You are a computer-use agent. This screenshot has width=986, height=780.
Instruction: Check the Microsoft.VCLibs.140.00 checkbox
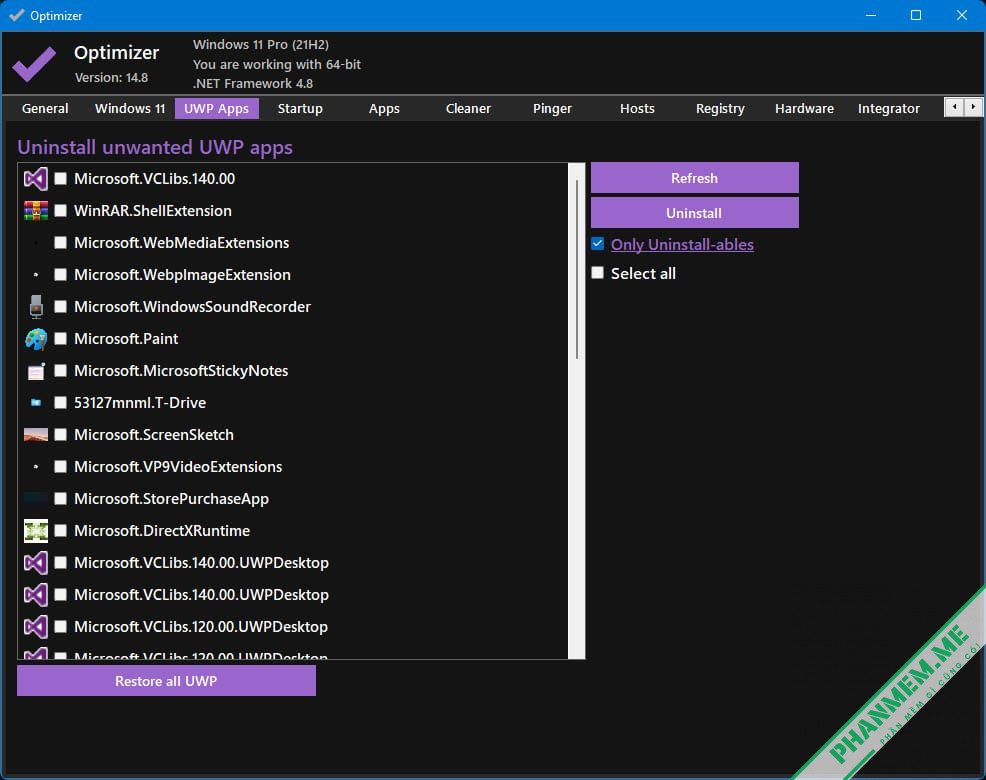coord(60,179)
